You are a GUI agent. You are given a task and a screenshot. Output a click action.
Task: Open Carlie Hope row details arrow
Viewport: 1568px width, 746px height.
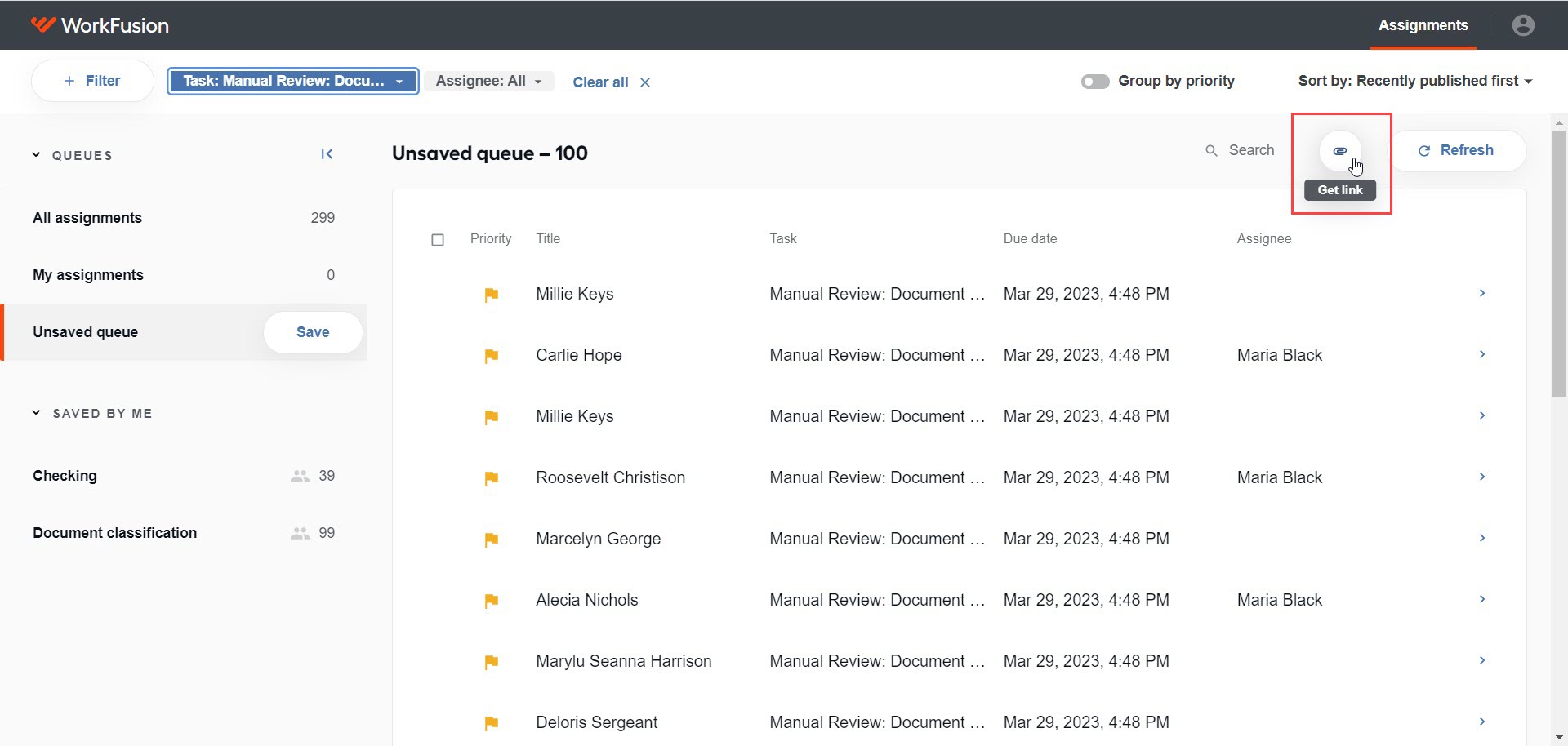point(1482,354)
